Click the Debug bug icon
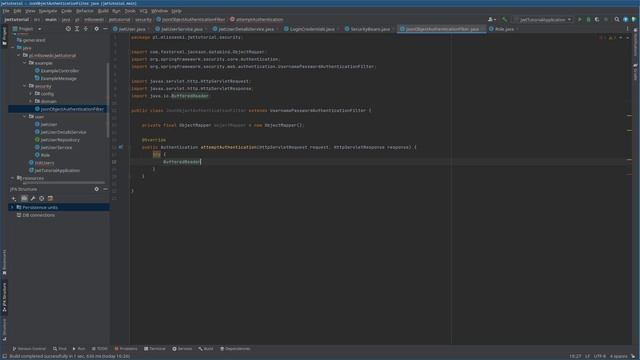 point(588,19)
